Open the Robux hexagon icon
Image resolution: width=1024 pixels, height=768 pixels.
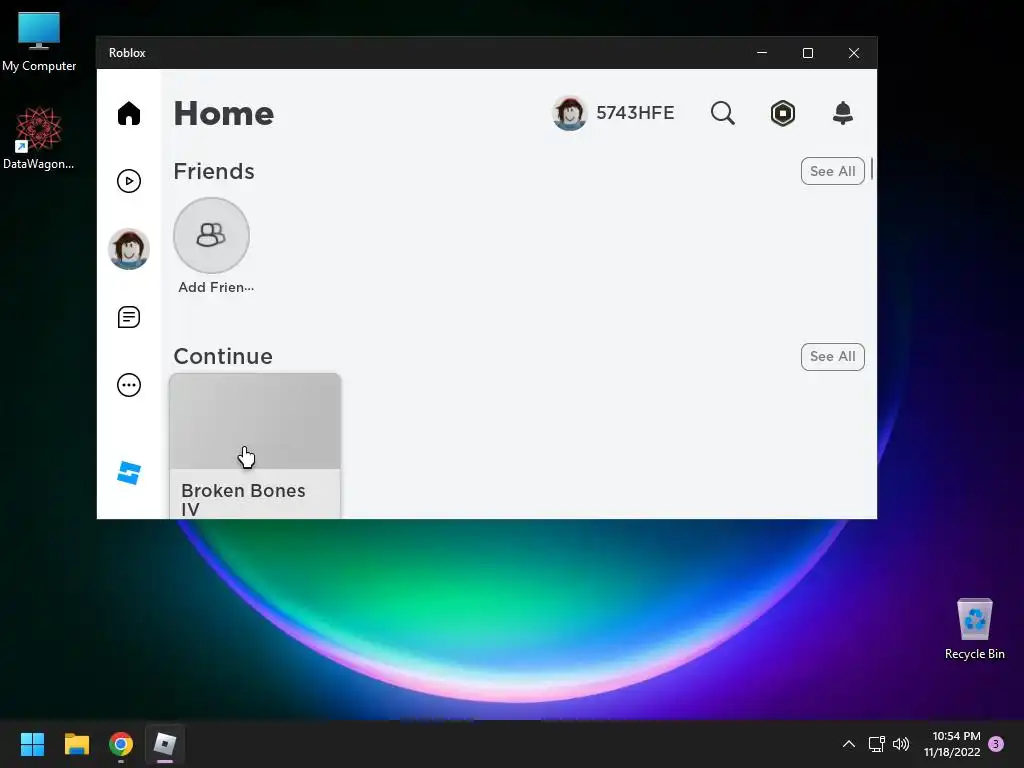click(x=782, y=113)
